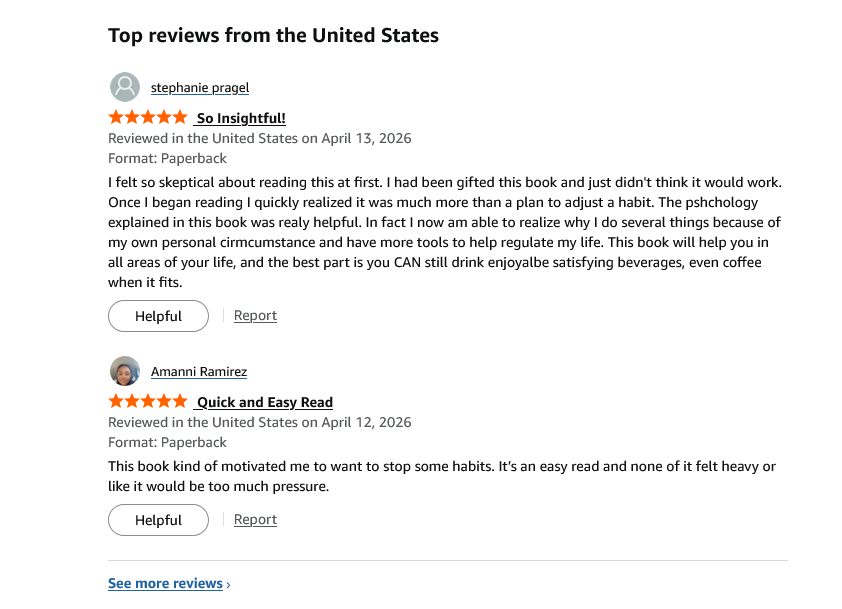Viewport: 842px width, 609px height.
Task: Click the chevron after See more reviews
Action: [226, 583]
